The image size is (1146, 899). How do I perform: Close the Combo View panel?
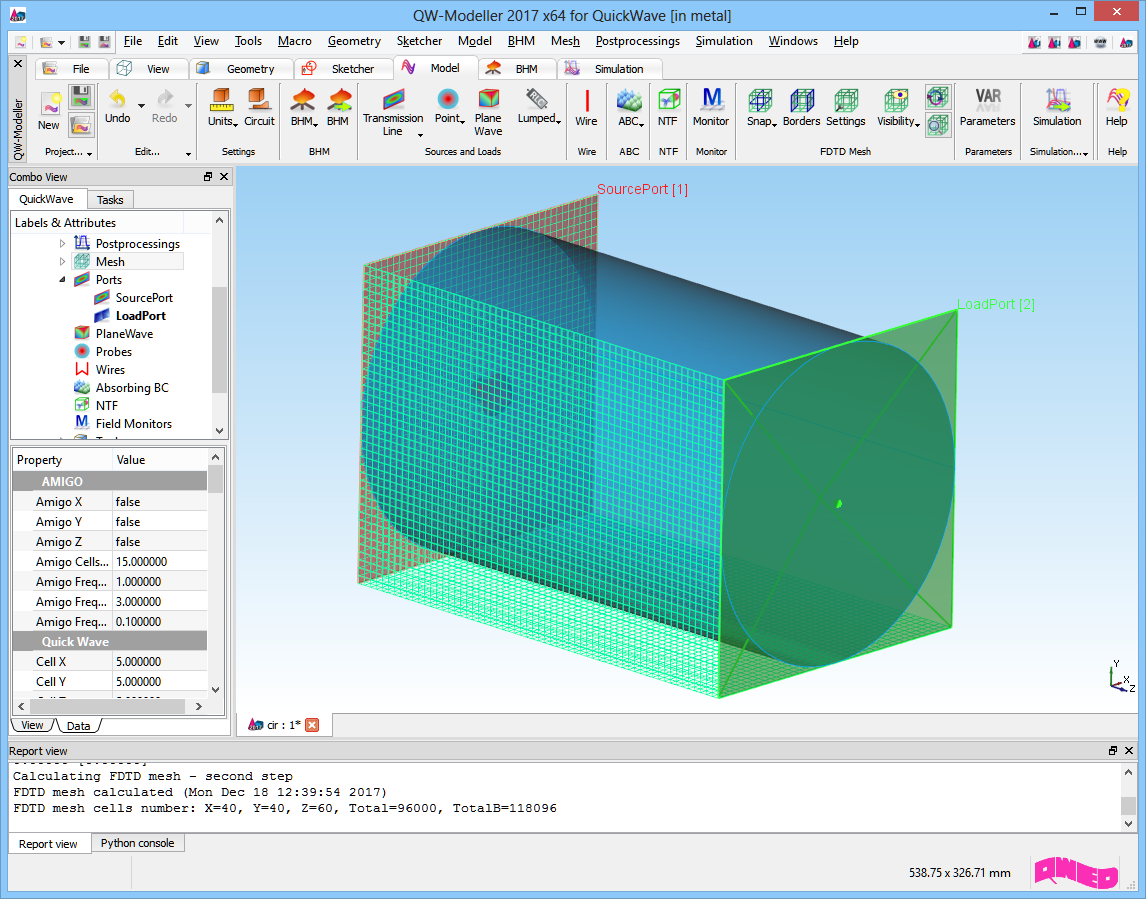click(x=224, y=176)
